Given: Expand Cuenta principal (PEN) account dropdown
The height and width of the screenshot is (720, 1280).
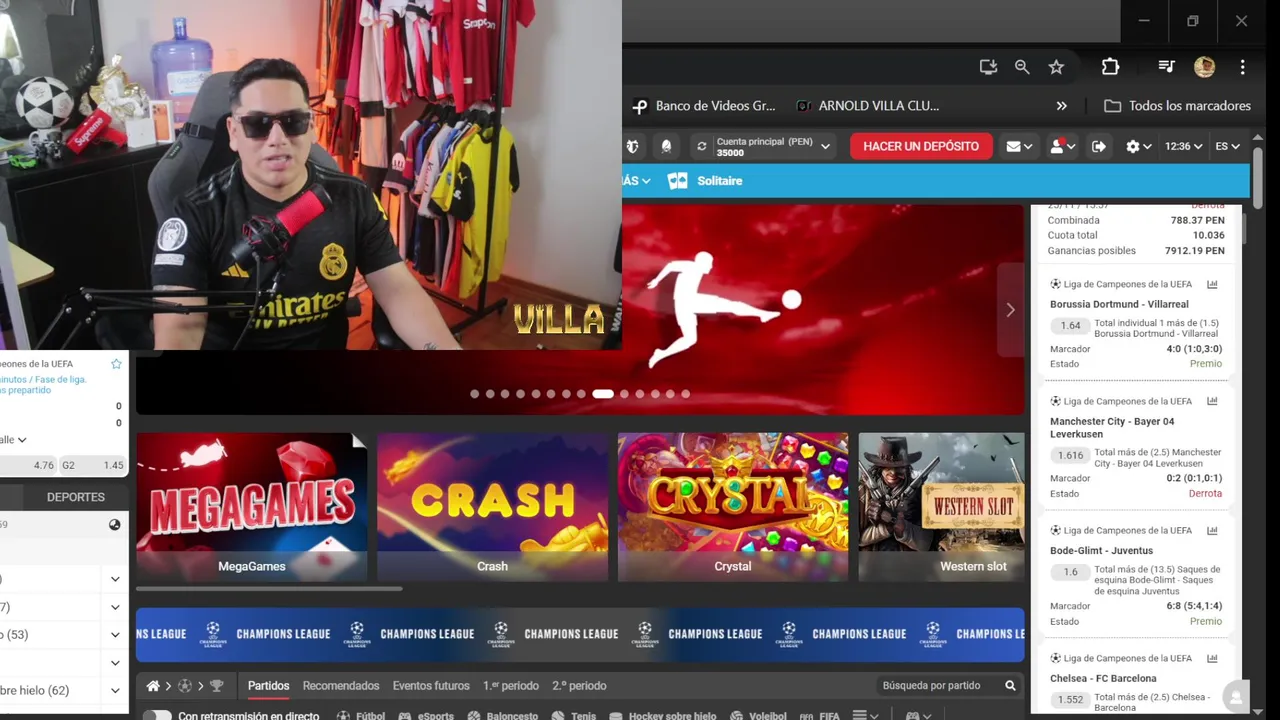Looking at the screenshot, I should (825, 147).
